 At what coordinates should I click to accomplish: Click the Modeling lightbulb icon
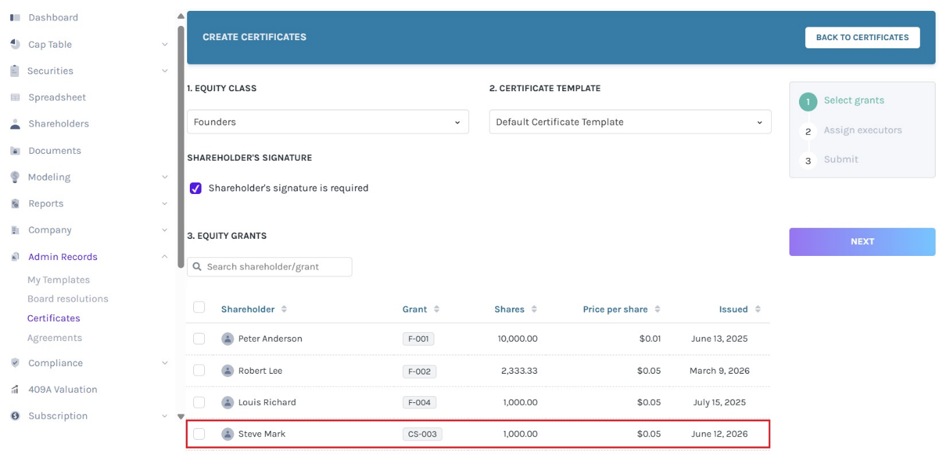tap(15, 177)
